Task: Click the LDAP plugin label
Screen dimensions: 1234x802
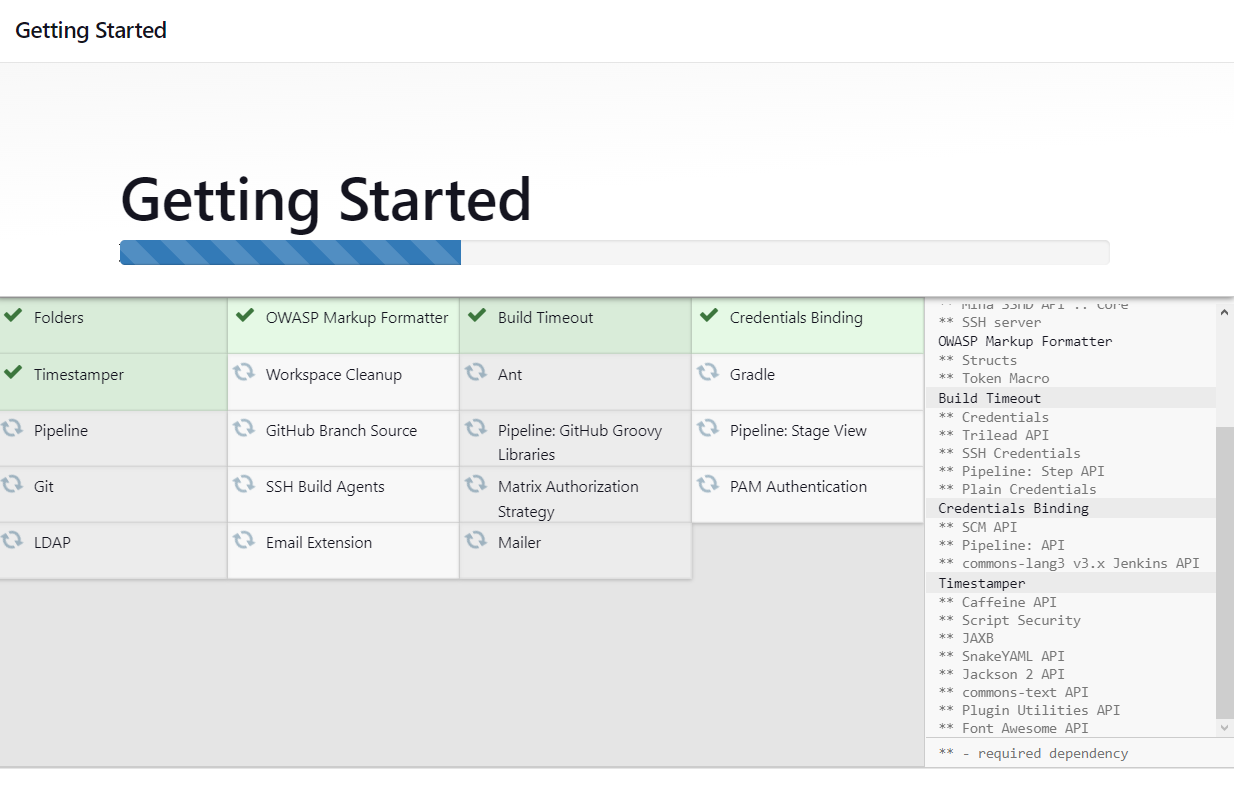Action: point(52,543)
